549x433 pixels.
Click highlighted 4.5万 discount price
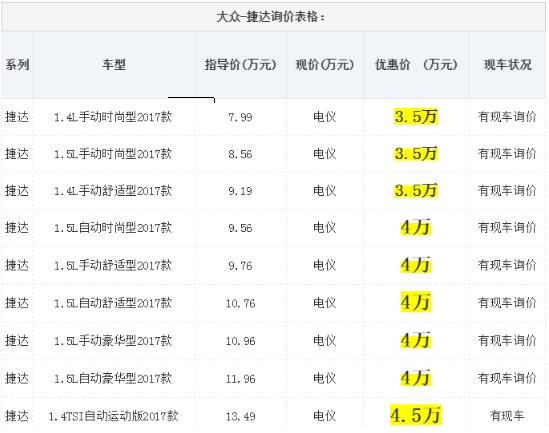coord(416,415)
